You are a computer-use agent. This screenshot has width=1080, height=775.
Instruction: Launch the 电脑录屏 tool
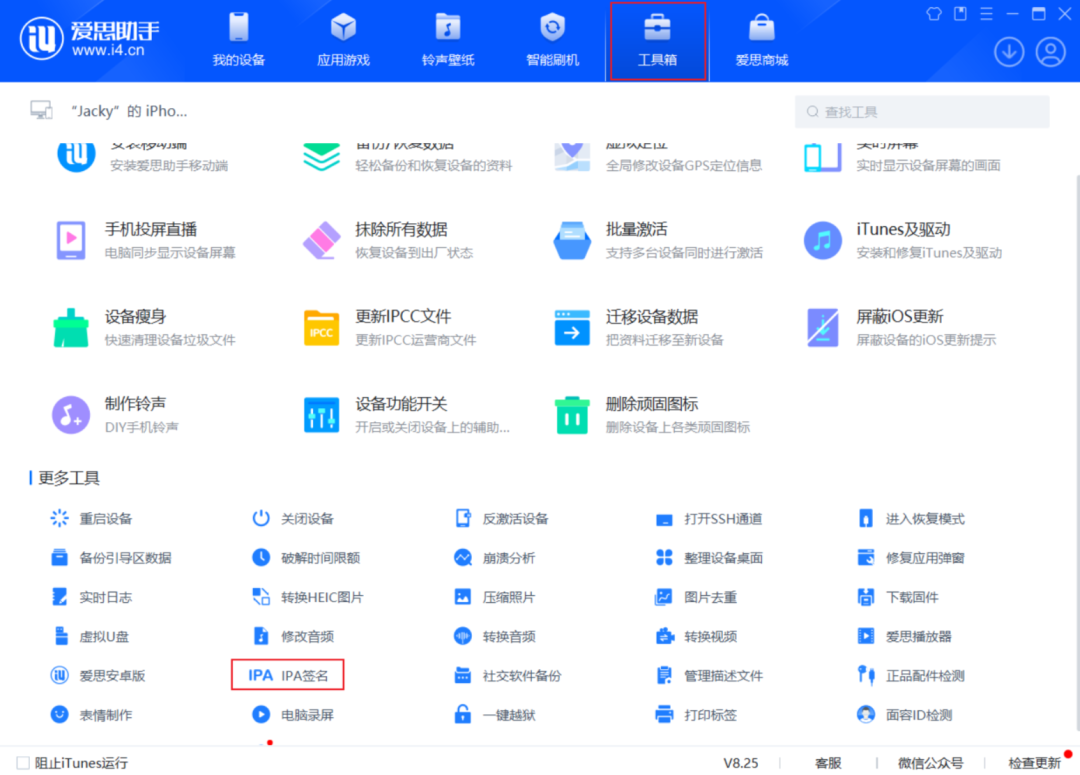[x=293, y=714]
